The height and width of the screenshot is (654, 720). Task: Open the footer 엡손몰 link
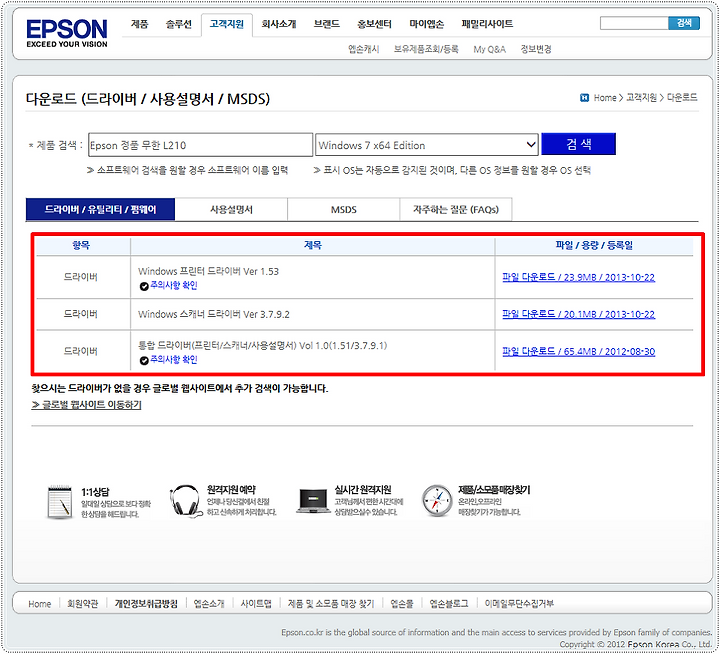pyautogui.click(x=402, y=604)
